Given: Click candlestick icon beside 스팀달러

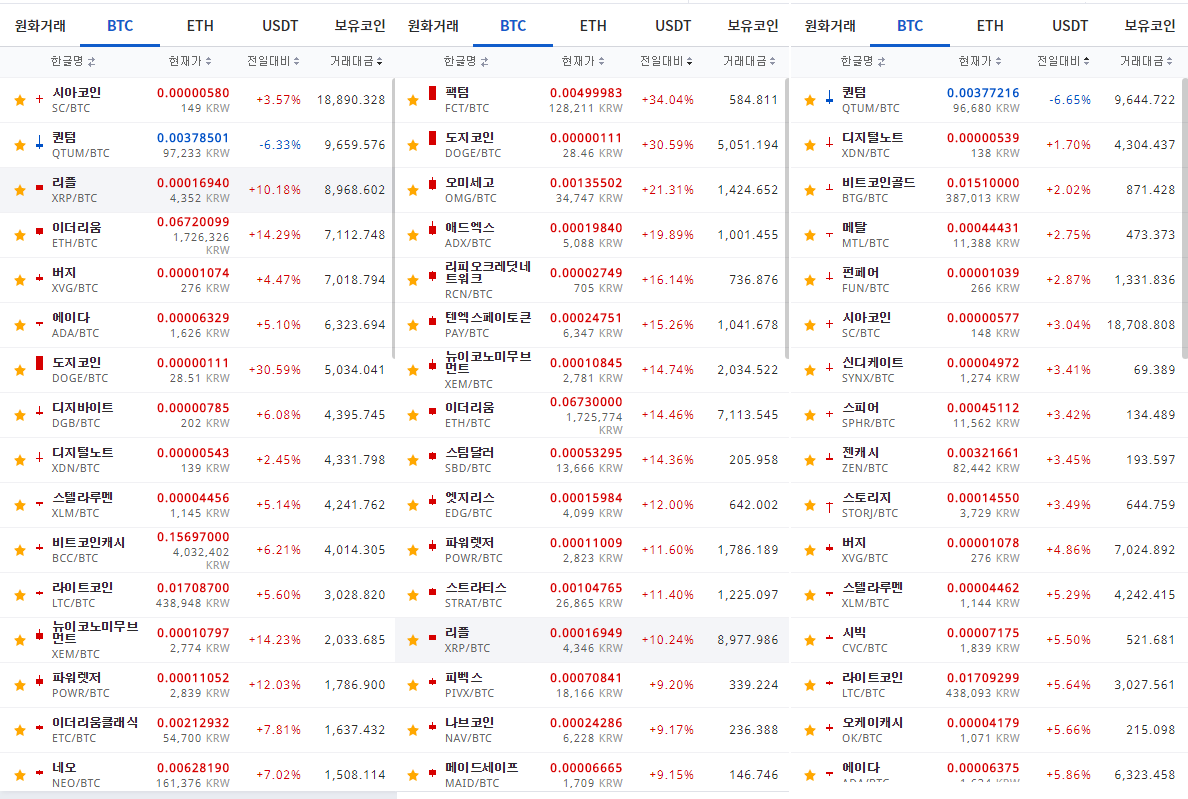Looking at the screenshot, I should 433,456.
